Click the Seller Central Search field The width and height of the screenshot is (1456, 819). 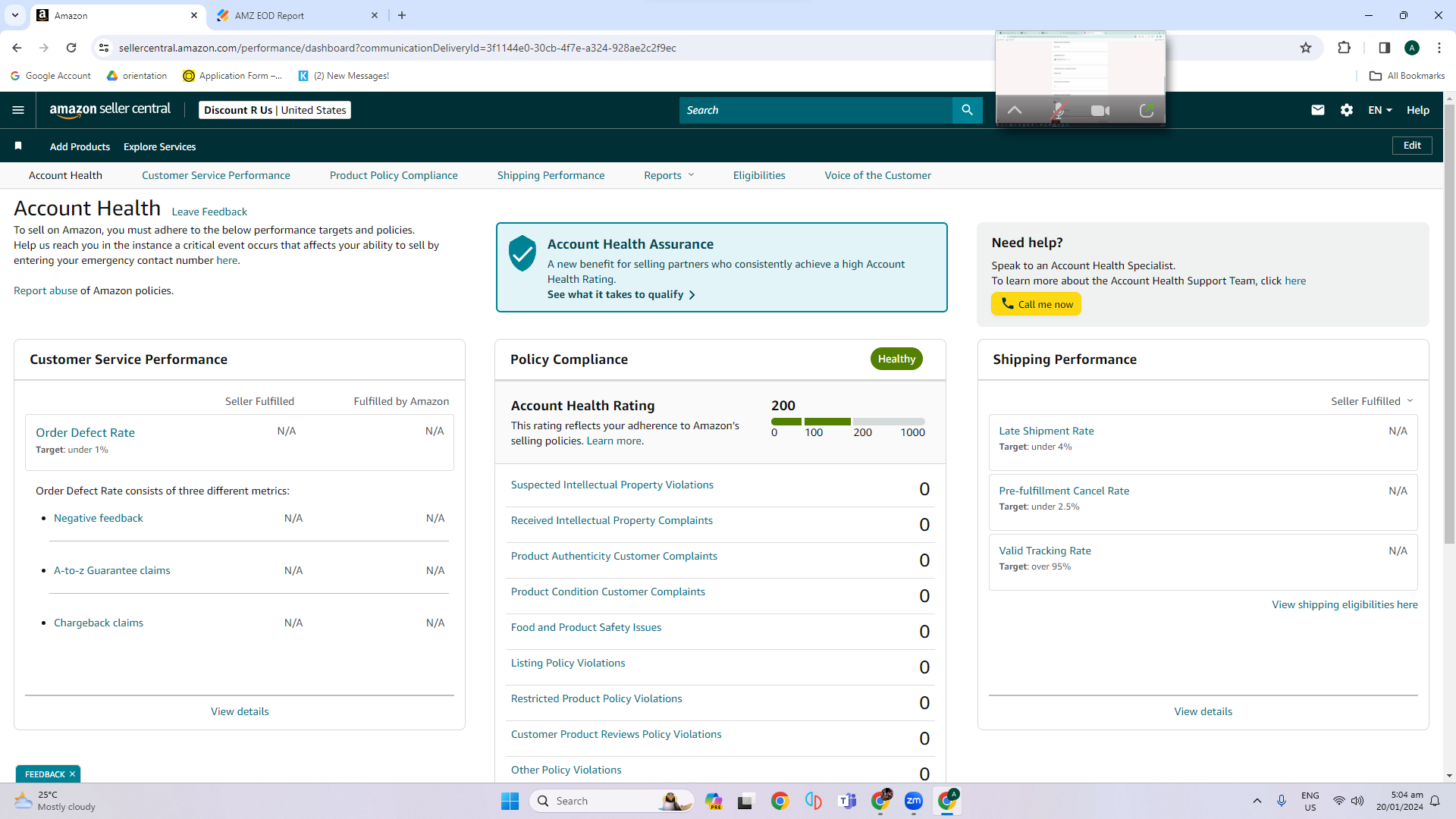pyautogui.click(x=816, y=110)
